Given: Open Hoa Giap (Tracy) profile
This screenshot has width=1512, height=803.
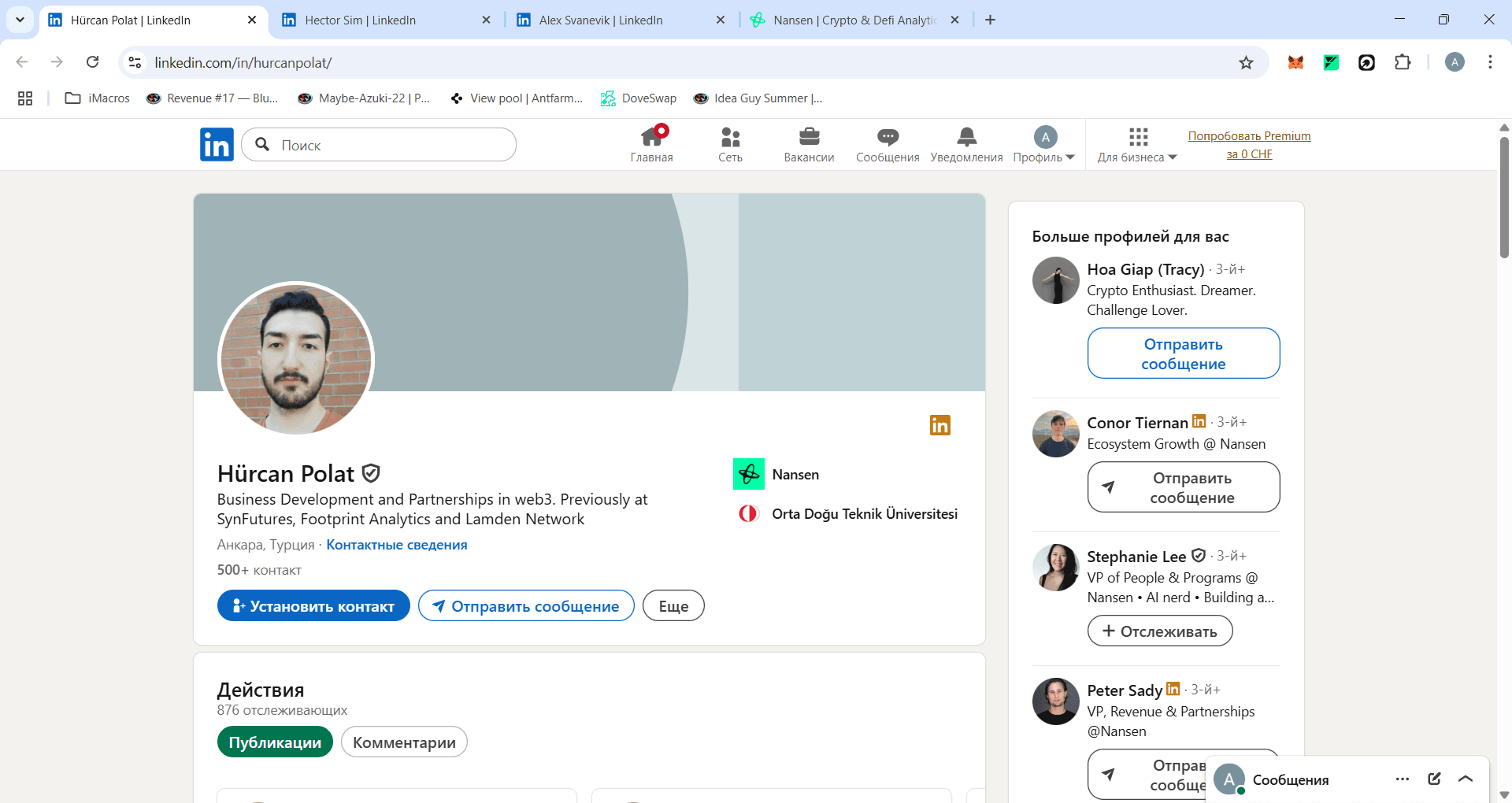Looking at the screenshot, I should 1145,269.
